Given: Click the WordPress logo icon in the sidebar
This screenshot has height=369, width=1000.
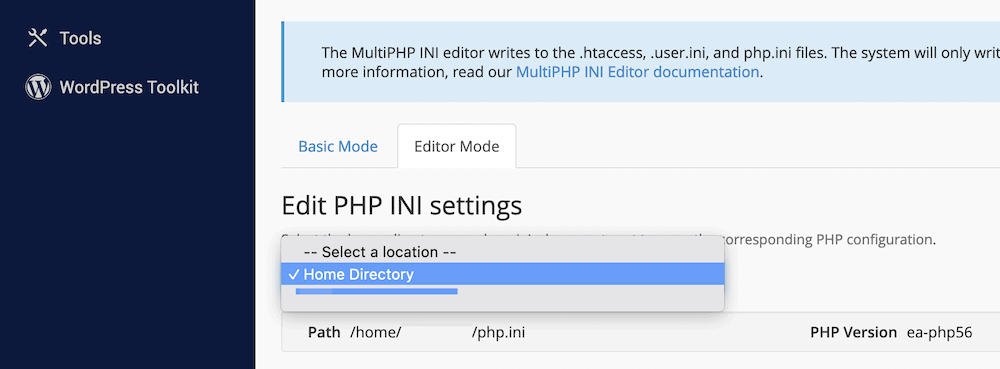Looking at the screenshot, I should point(38,87).
